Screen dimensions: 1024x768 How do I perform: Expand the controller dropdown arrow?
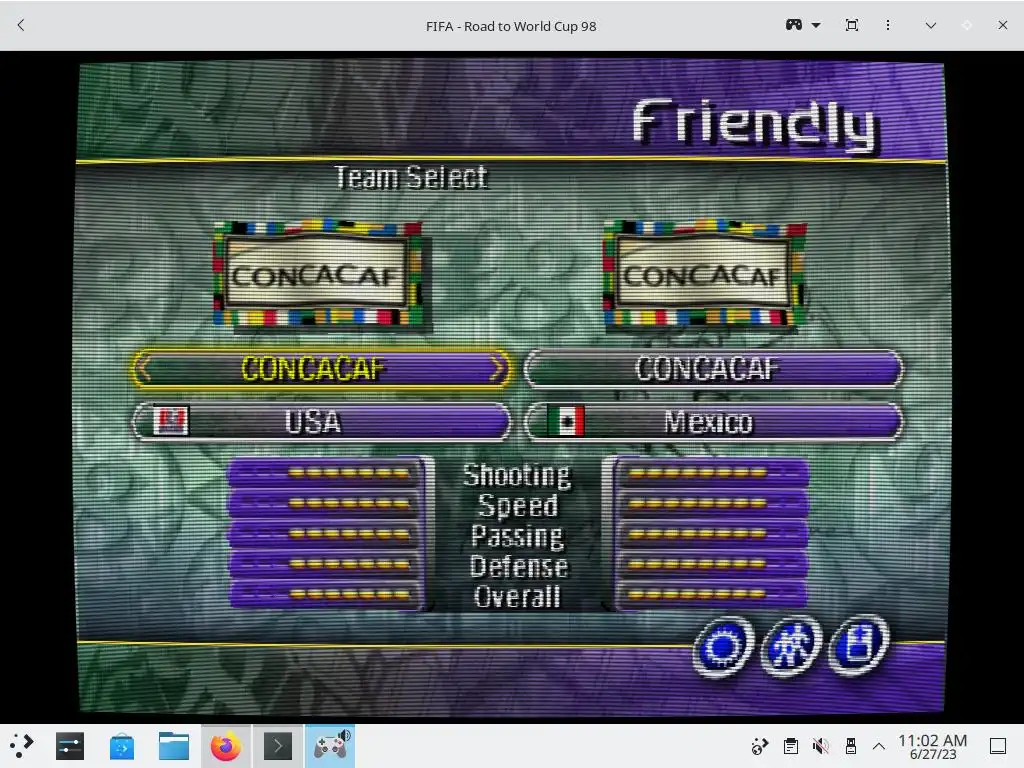click(x=816, y=25)
